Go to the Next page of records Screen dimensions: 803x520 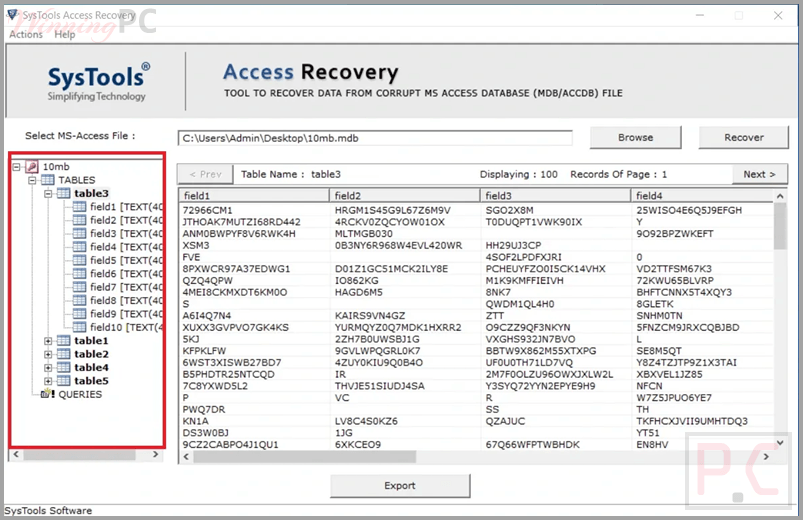coord(759,174)
